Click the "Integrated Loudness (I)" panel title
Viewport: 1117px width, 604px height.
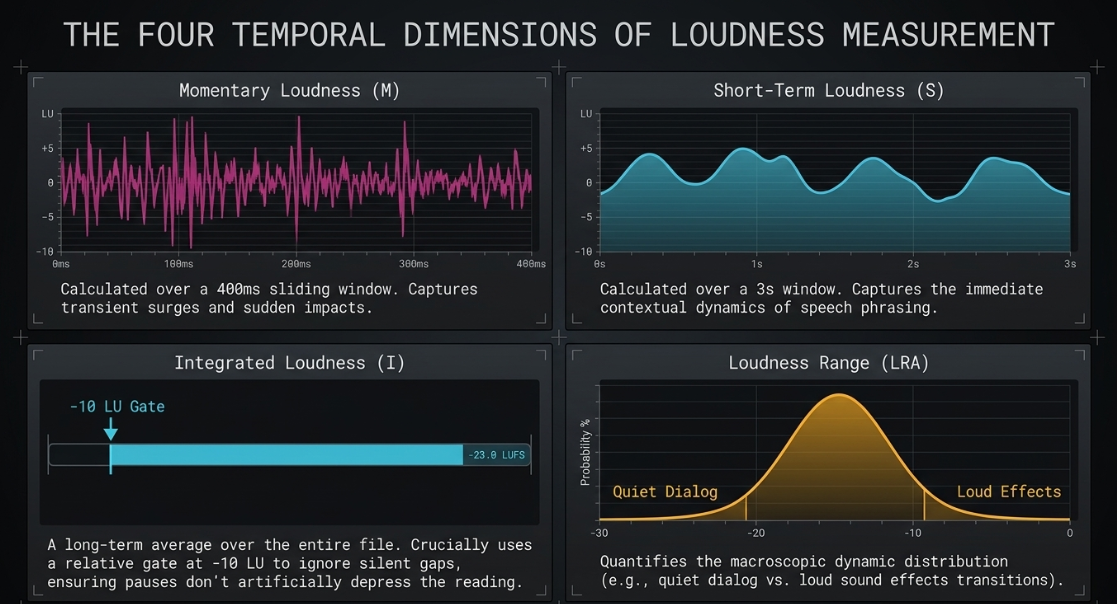pyautogui.click(x=289, y=363)
